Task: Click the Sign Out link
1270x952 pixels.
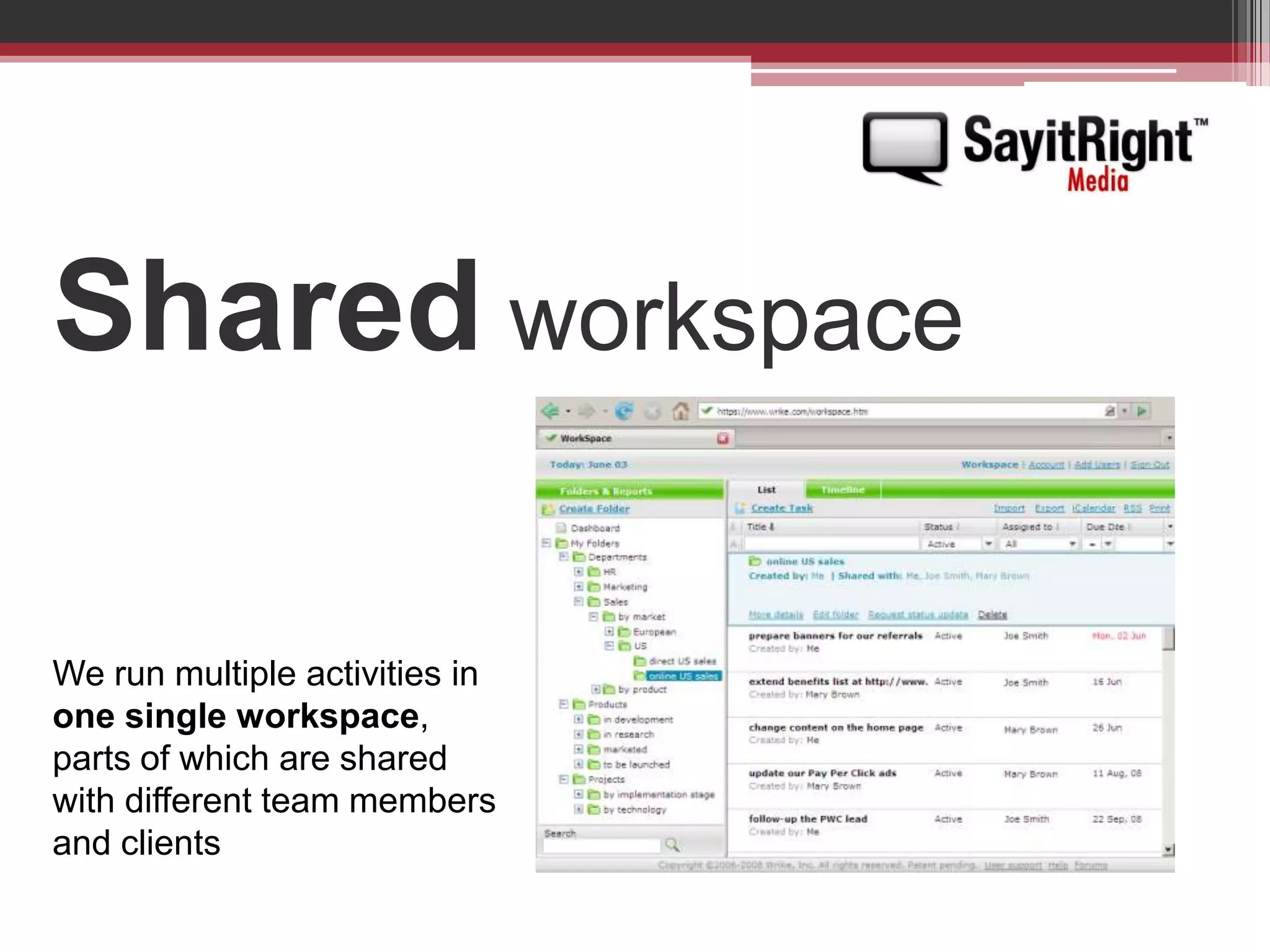Action: click(x=1150, y=465)
